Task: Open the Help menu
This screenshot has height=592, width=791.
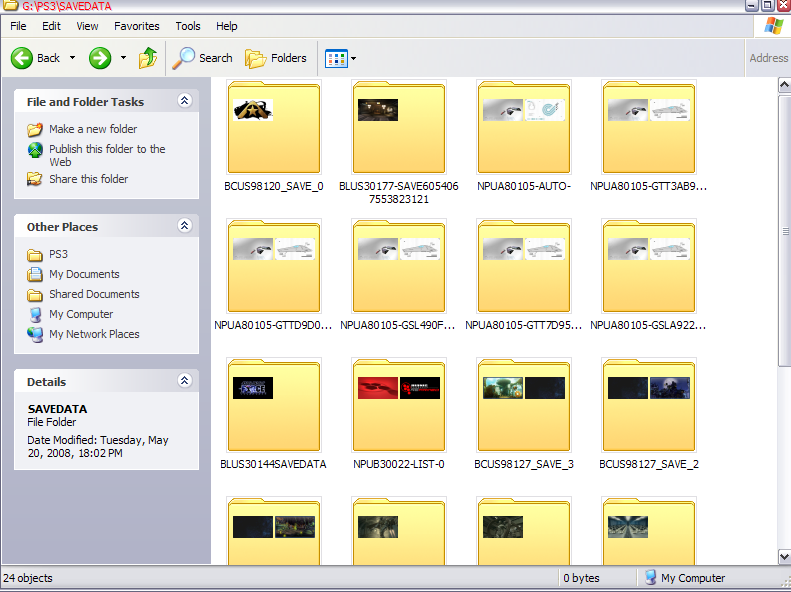Action: tap(227, 26)
